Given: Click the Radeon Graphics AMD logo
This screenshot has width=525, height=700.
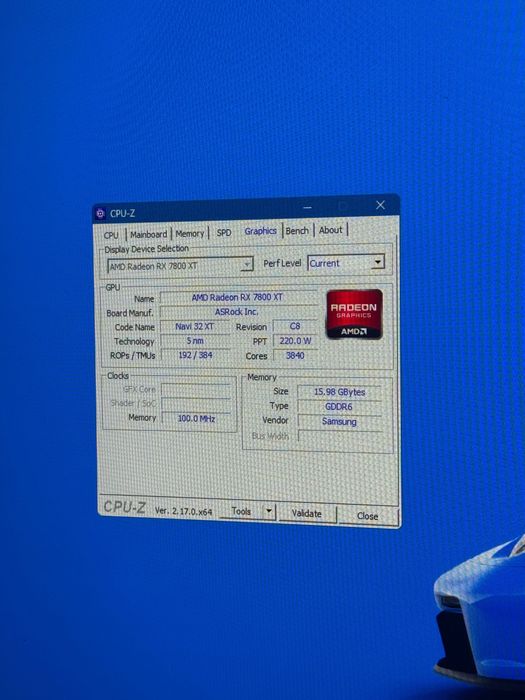Looking at the screenshot, I should pos(354,314).
